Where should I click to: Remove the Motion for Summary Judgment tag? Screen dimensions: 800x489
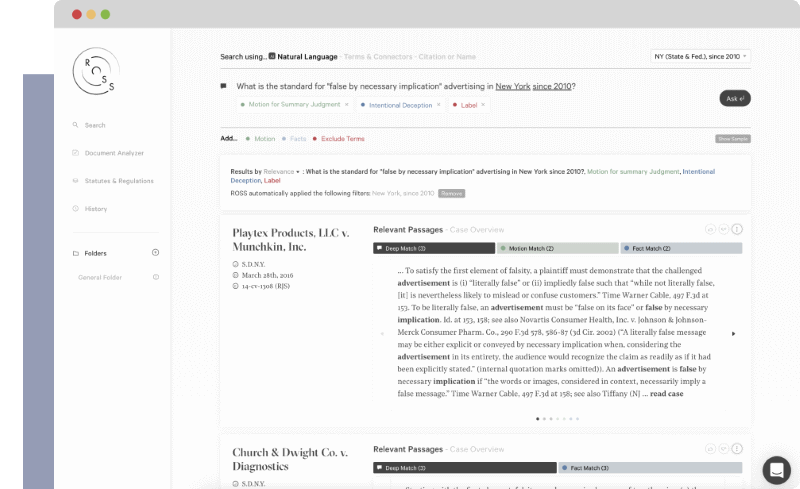point(346,104)
